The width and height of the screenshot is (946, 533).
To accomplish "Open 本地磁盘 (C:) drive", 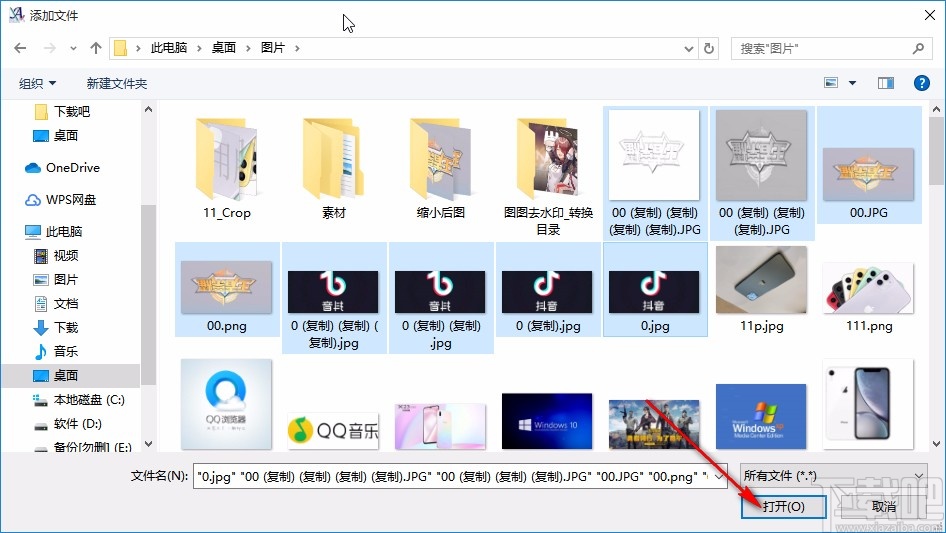I will [78, 400].
